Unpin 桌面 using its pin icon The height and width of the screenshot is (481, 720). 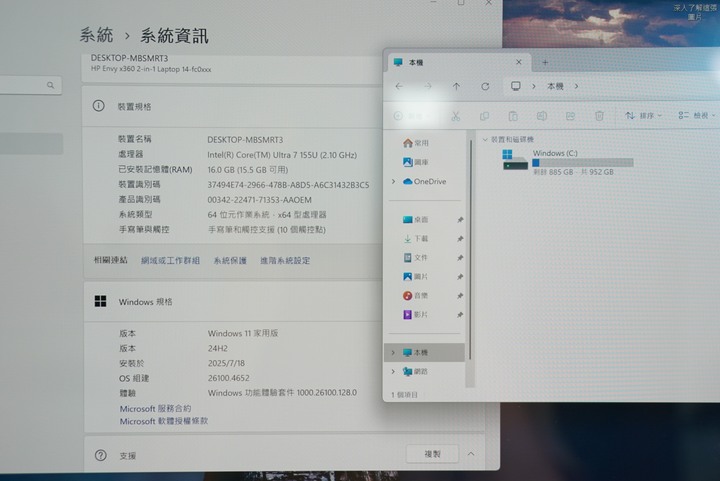click(x=460, y=220)
